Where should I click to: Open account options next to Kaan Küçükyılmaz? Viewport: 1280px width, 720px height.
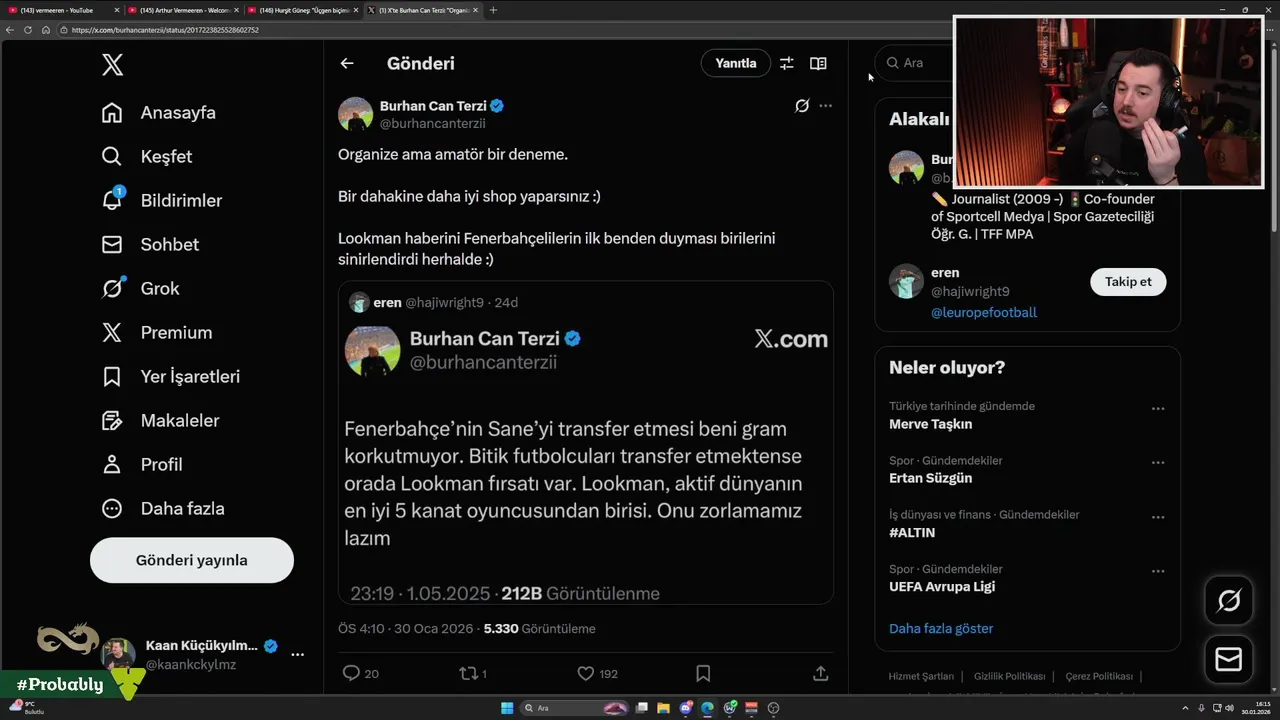coord(297,654)
